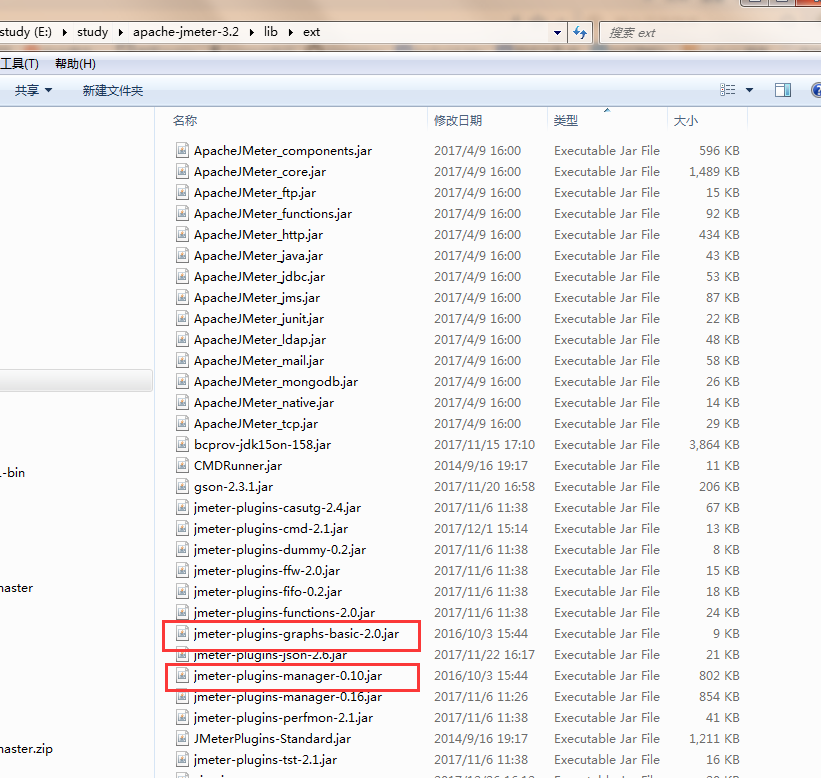Select file name JMeterPlugins-Standard.jar
This screenshot has height=778, width=821.
click(272, 739)
